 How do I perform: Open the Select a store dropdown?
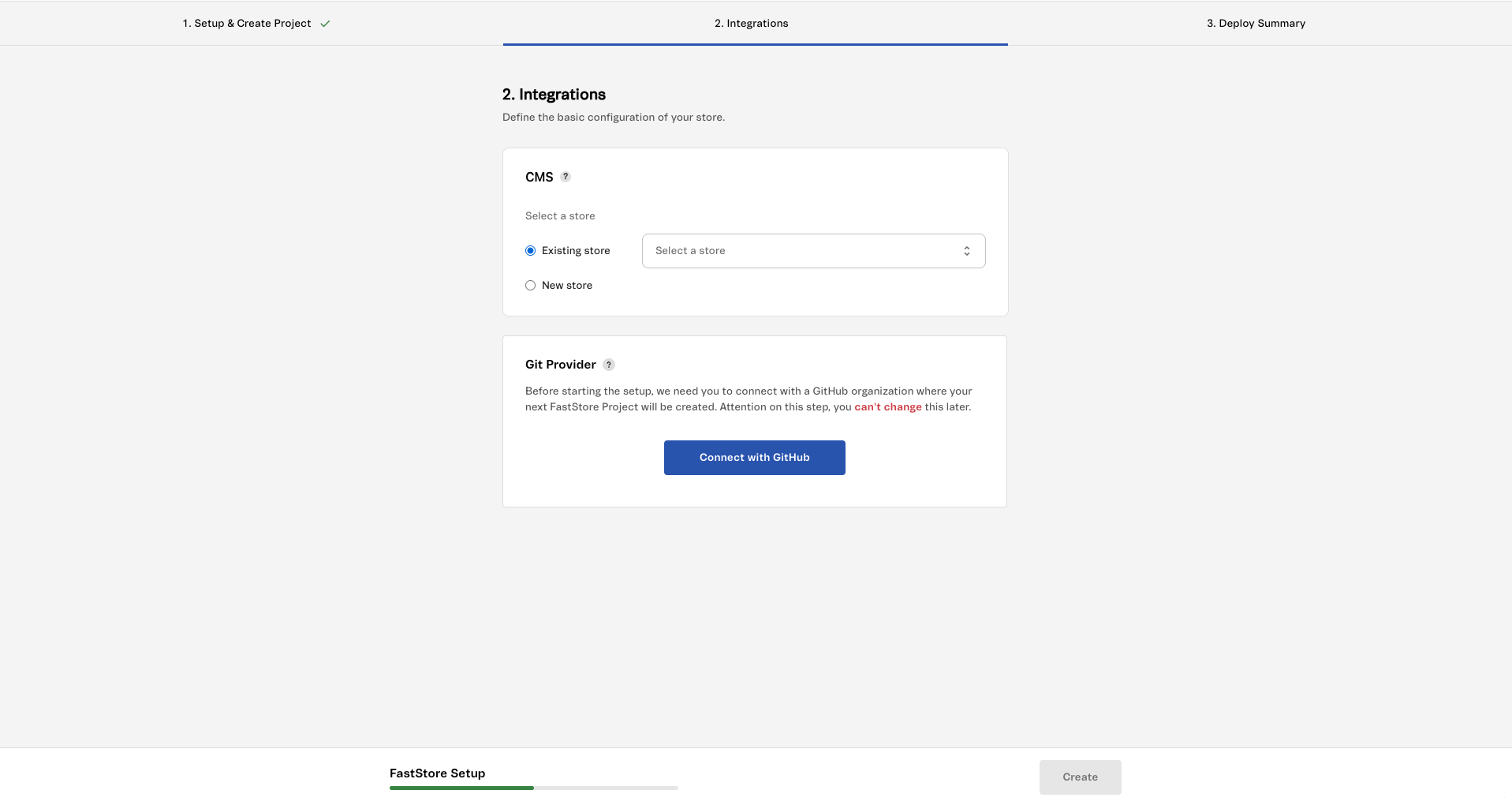(x=813, y=251)
